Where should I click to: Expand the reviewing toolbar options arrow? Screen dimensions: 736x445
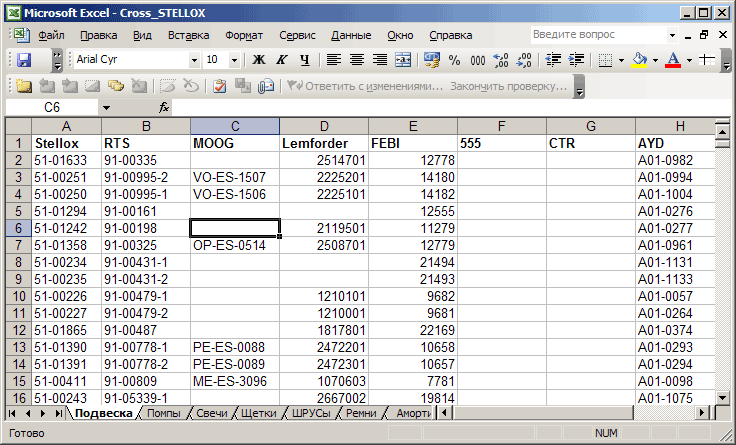[x=579, y=86]
